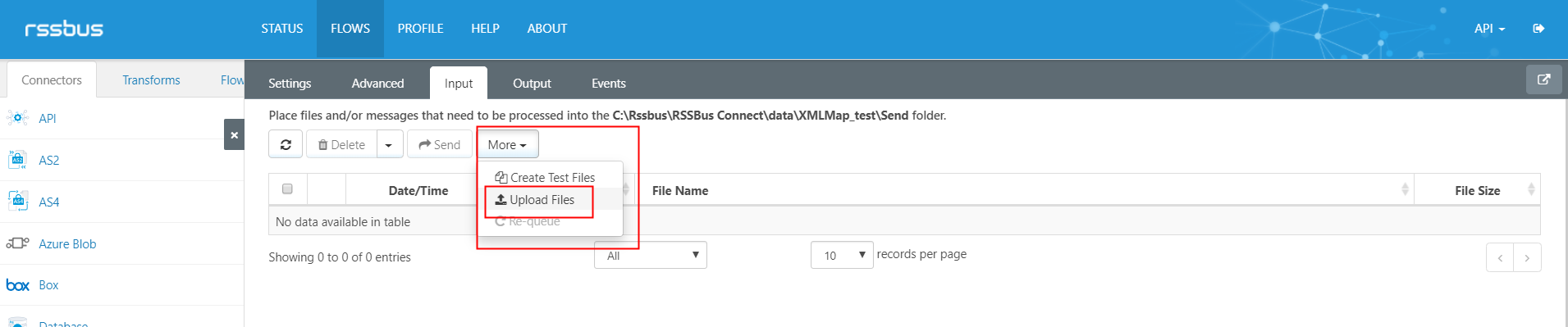Expand the Delete dropdown caret
This screenshot has width=1568, height=327.
pyautogui.click(x=389, y=144)
